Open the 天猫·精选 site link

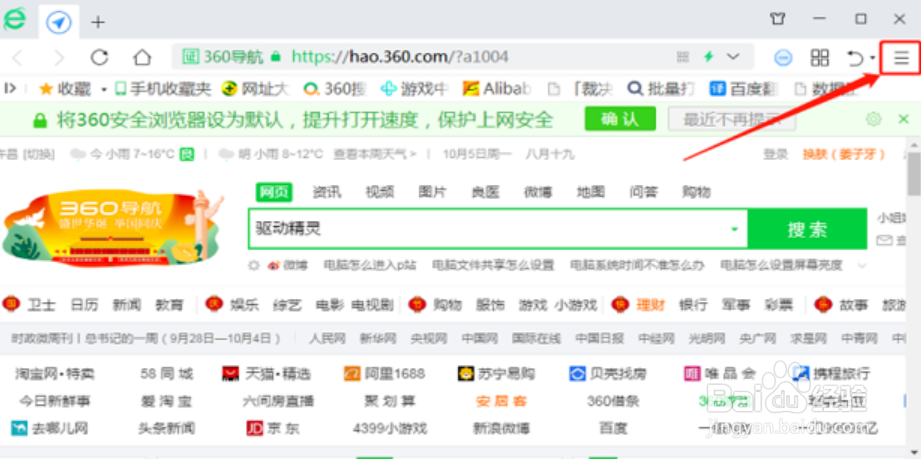click(x=267, y=373)
